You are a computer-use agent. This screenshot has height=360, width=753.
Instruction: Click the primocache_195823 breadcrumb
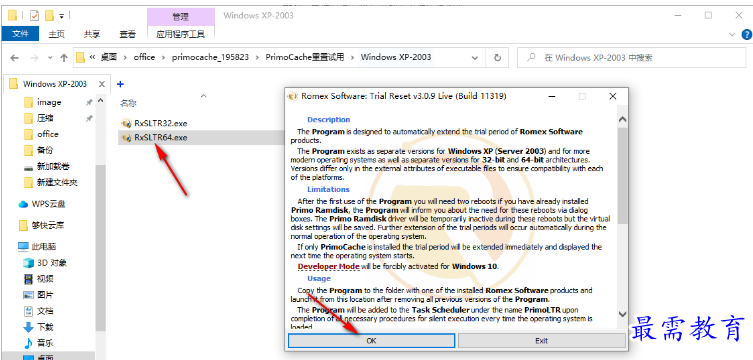[x=210, y=57]
